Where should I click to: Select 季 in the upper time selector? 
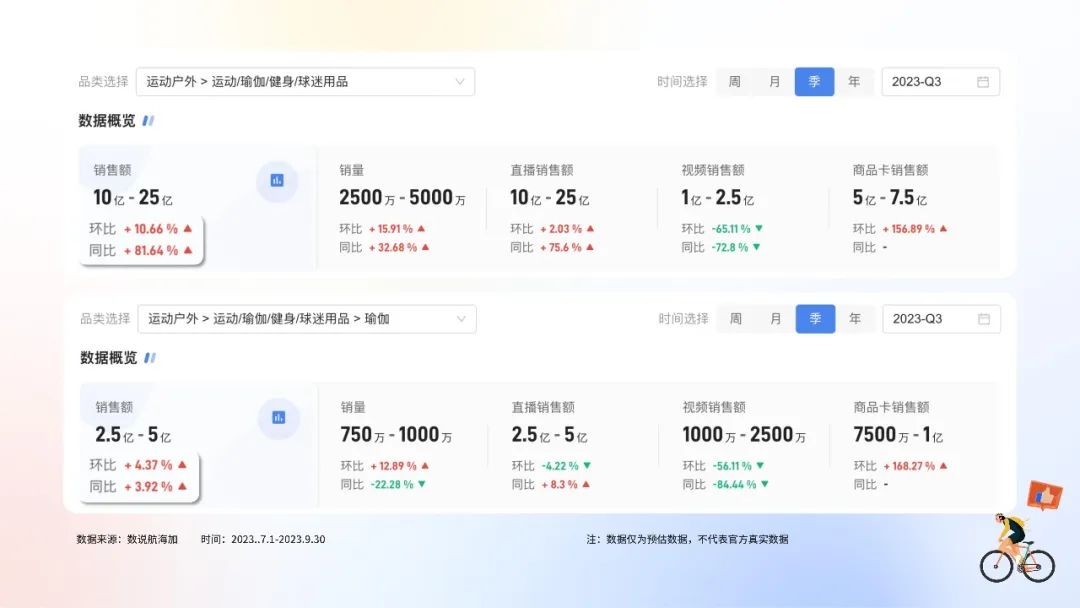pyautogui.click(x=814, y=82)
